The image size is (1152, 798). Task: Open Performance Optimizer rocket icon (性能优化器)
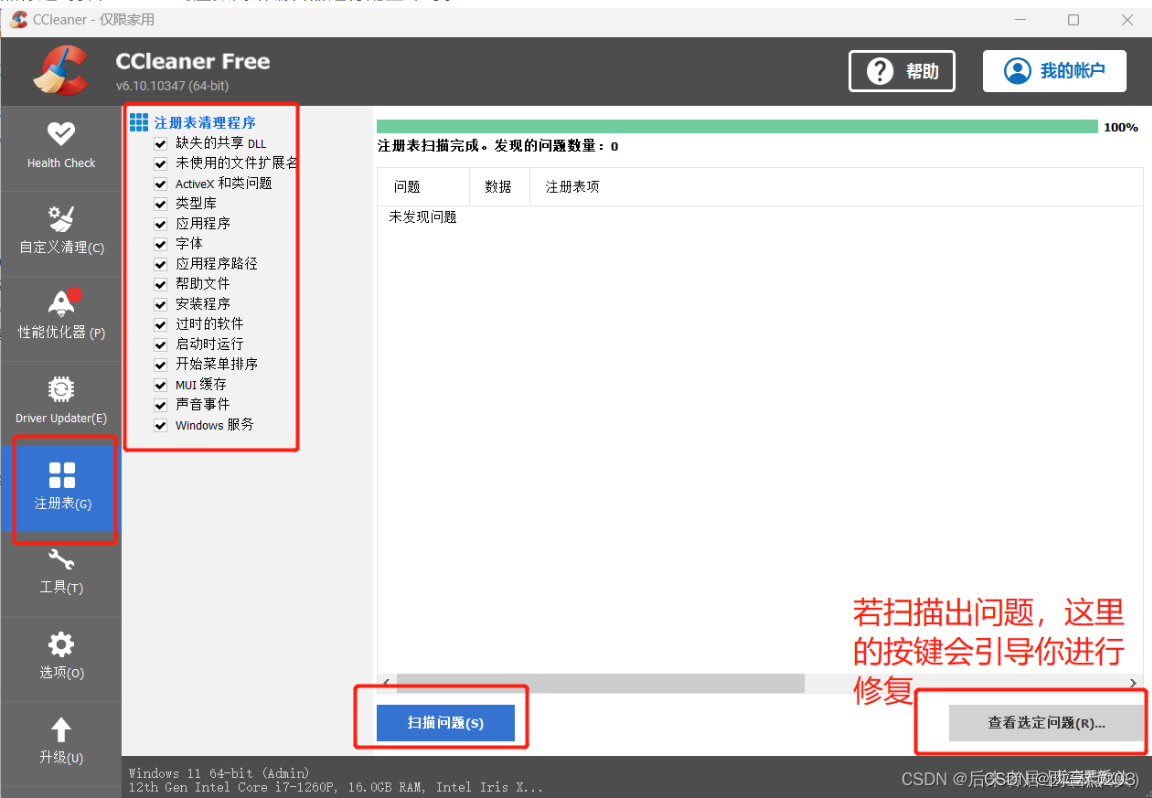coord(63,302)
